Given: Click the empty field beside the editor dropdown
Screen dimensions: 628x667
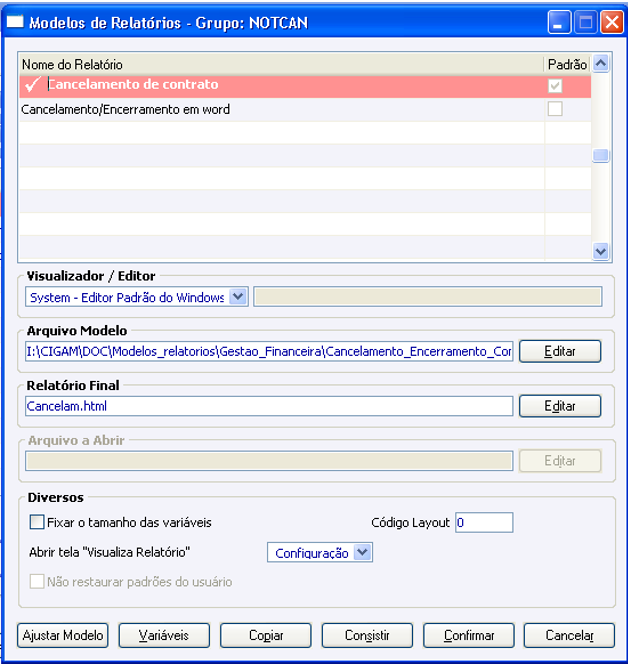Looking at the screenshot, I should (x=428, y=296).
